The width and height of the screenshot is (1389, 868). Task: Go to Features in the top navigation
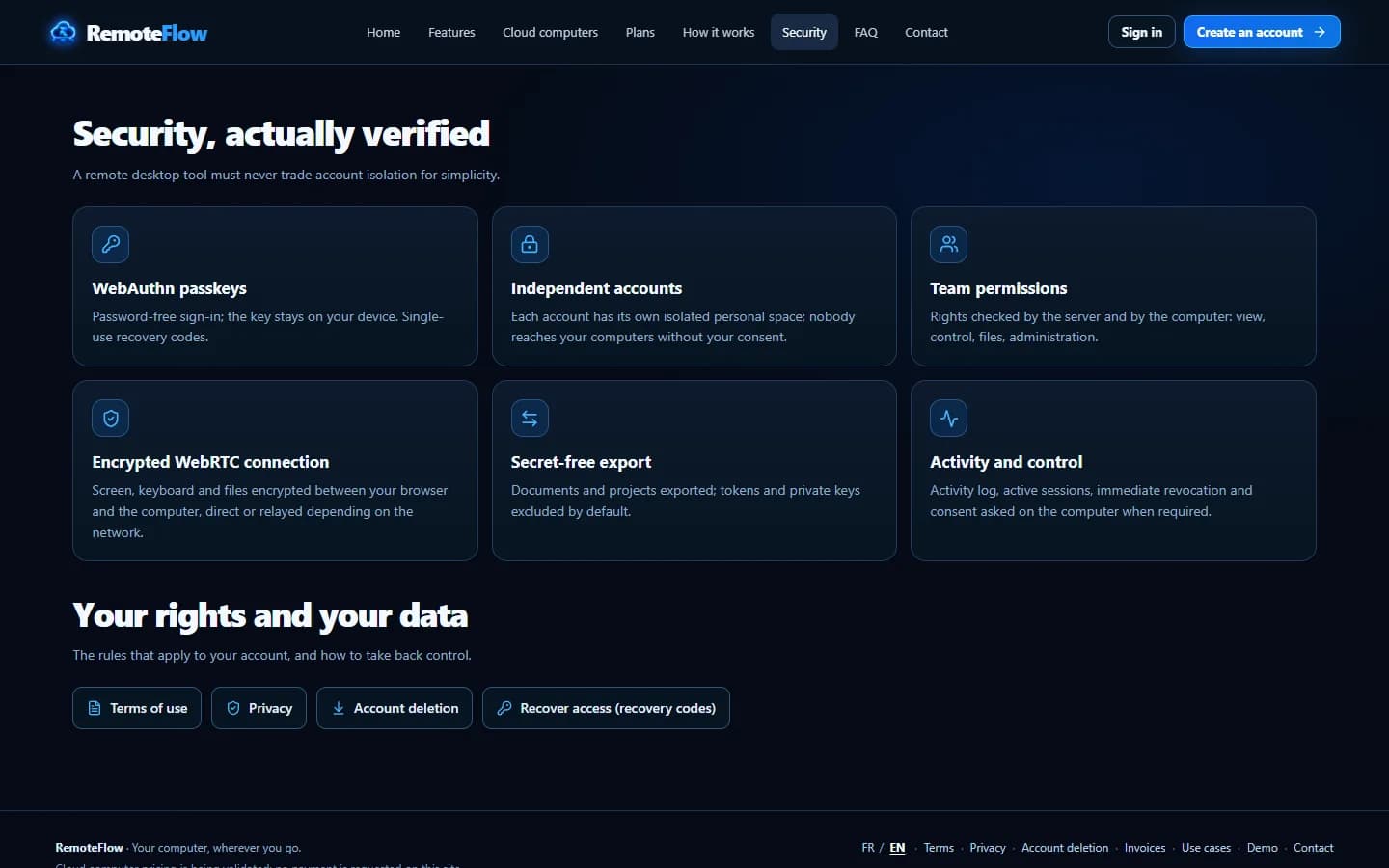click(x=451, y=32)
